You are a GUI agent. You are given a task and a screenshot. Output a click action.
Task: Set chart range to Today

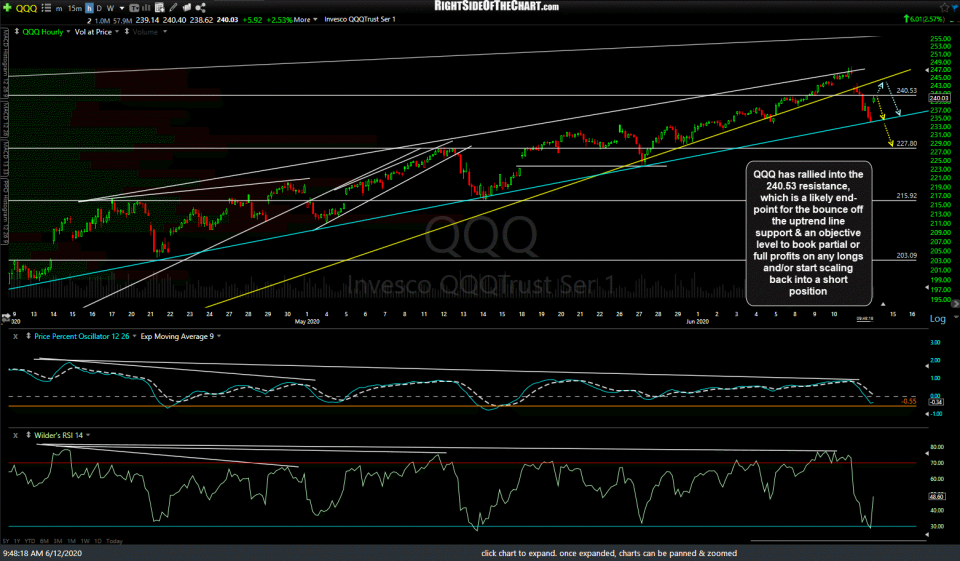pos(114,541)
